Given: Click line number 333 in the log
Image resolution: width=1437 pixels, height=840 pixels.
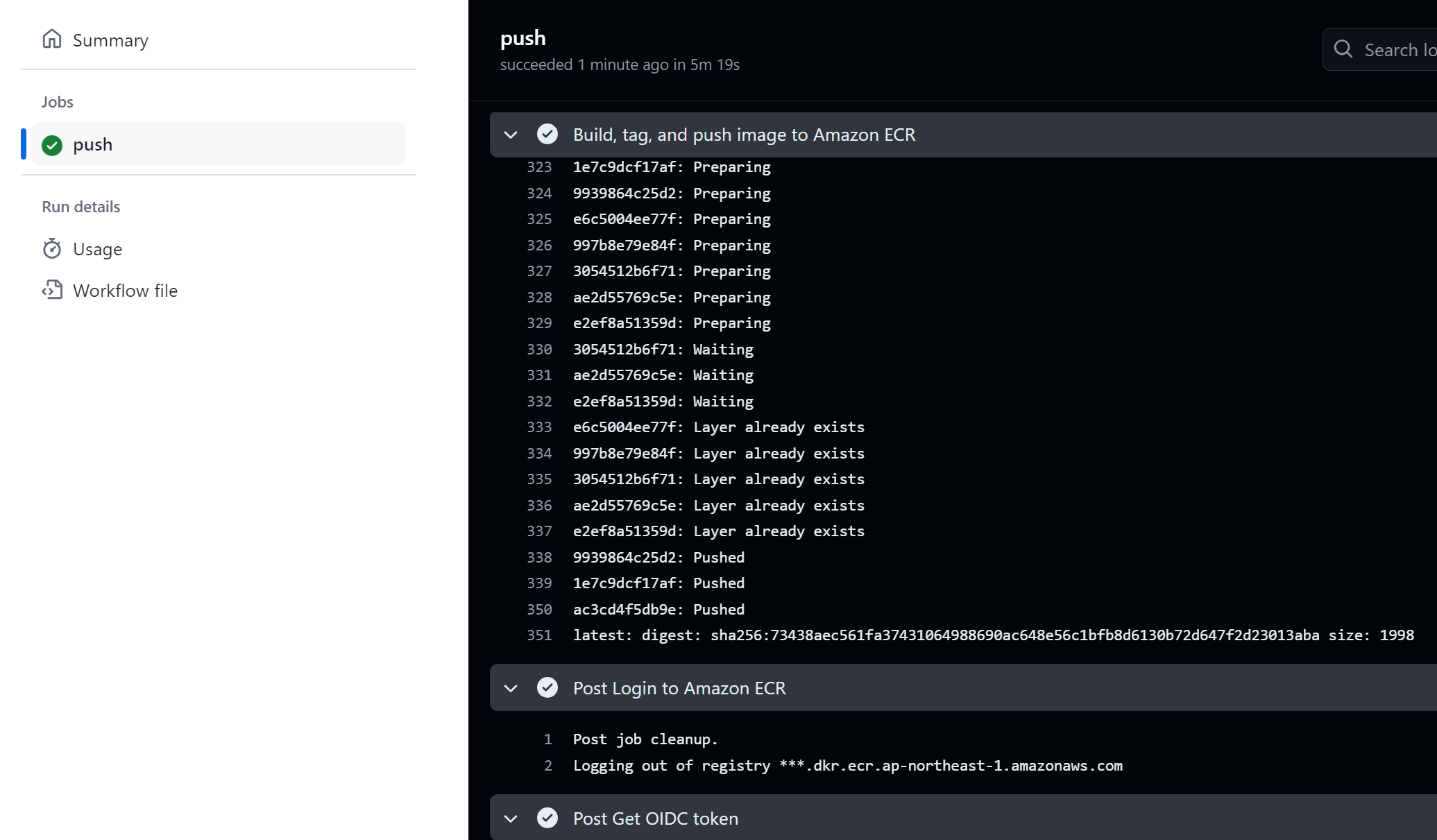Looking at the screenshot, I should pos(539,427).
